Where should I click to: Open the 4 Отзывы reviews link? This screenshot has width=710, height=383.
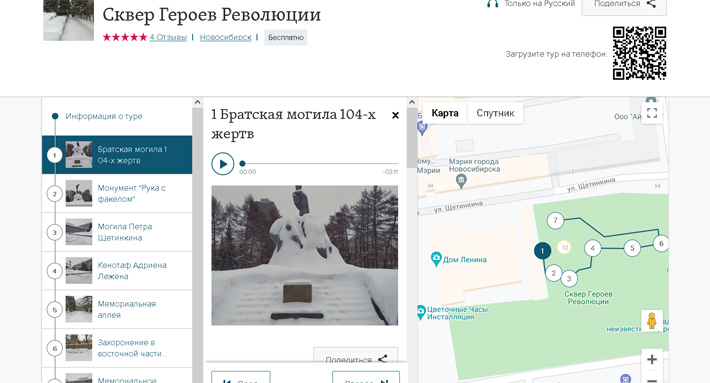click(x=168, y=37)
